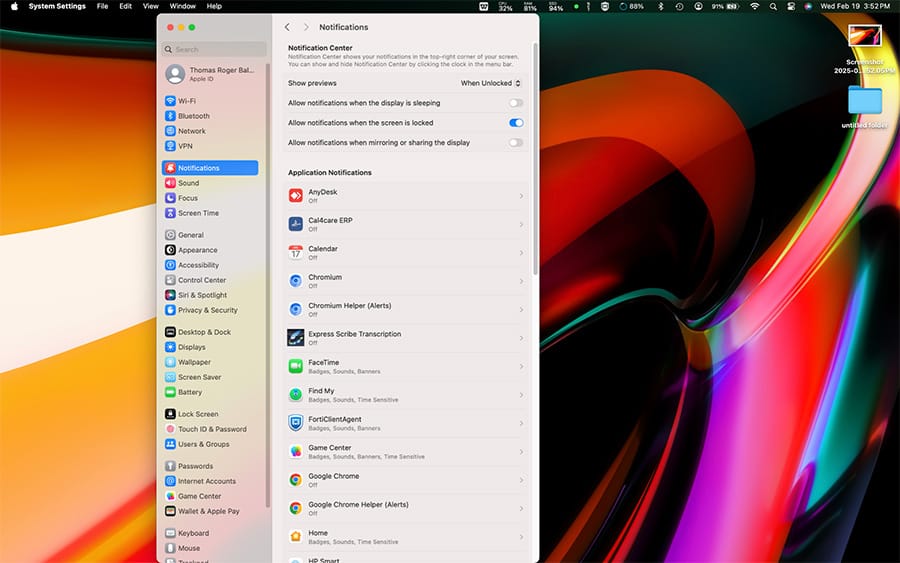Select the Focus moon icon in sidebar
This screenshot has width=900, height=563.
pos(170,198)
